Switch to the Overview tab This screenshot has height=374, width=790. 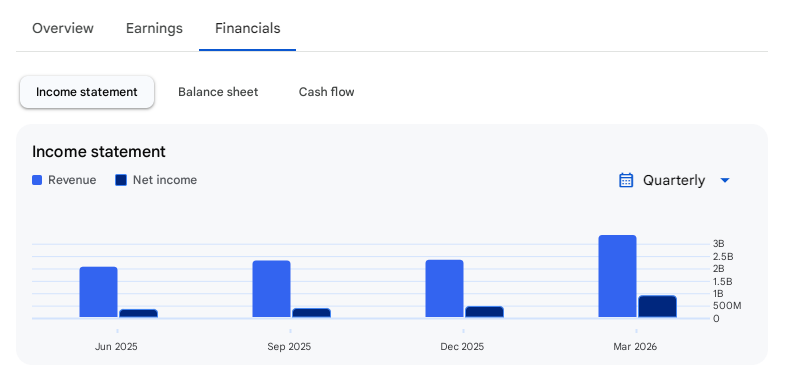point(63,28)
